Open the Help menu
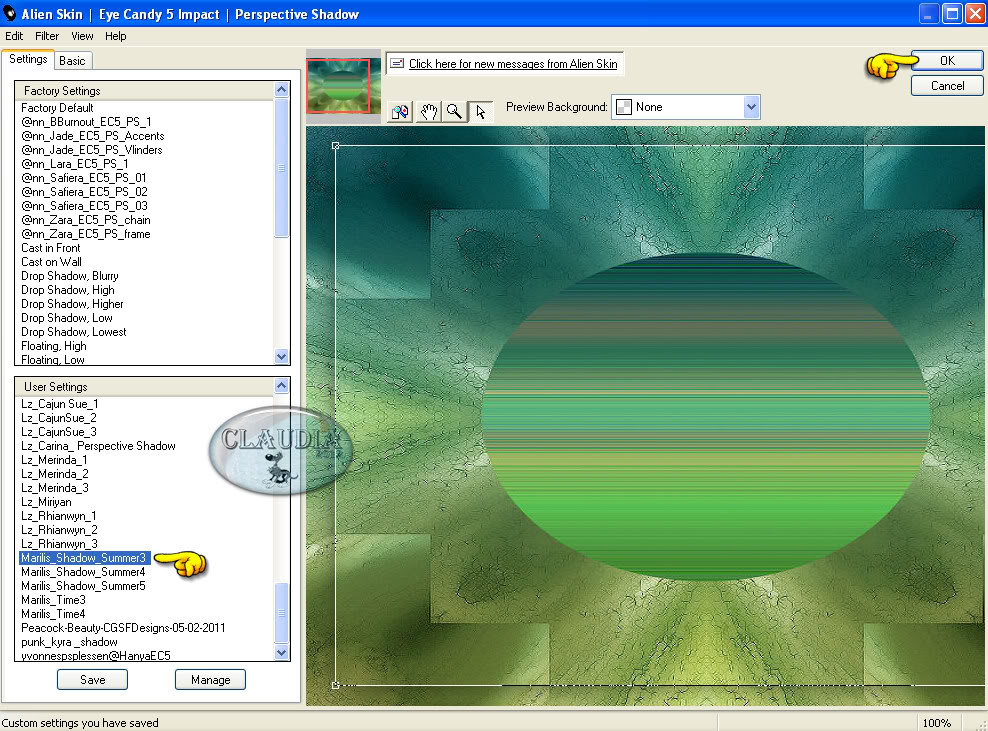This screenshot has width=988, height=731. (x=115, y=36)
